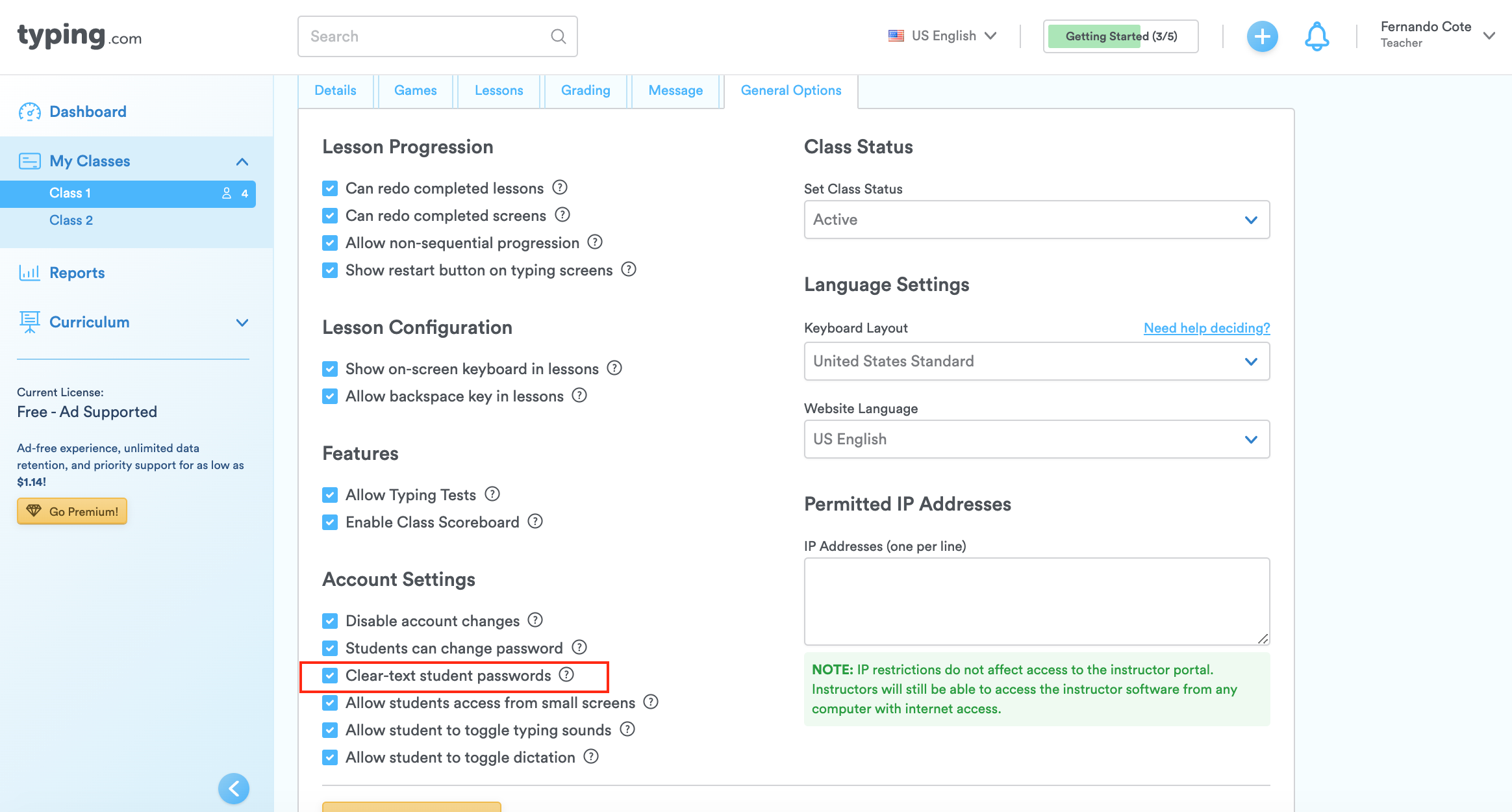Click help icon next to Allow Typing Tests
The height and width of the screenshot is (812, 1512).
(492, 494)
